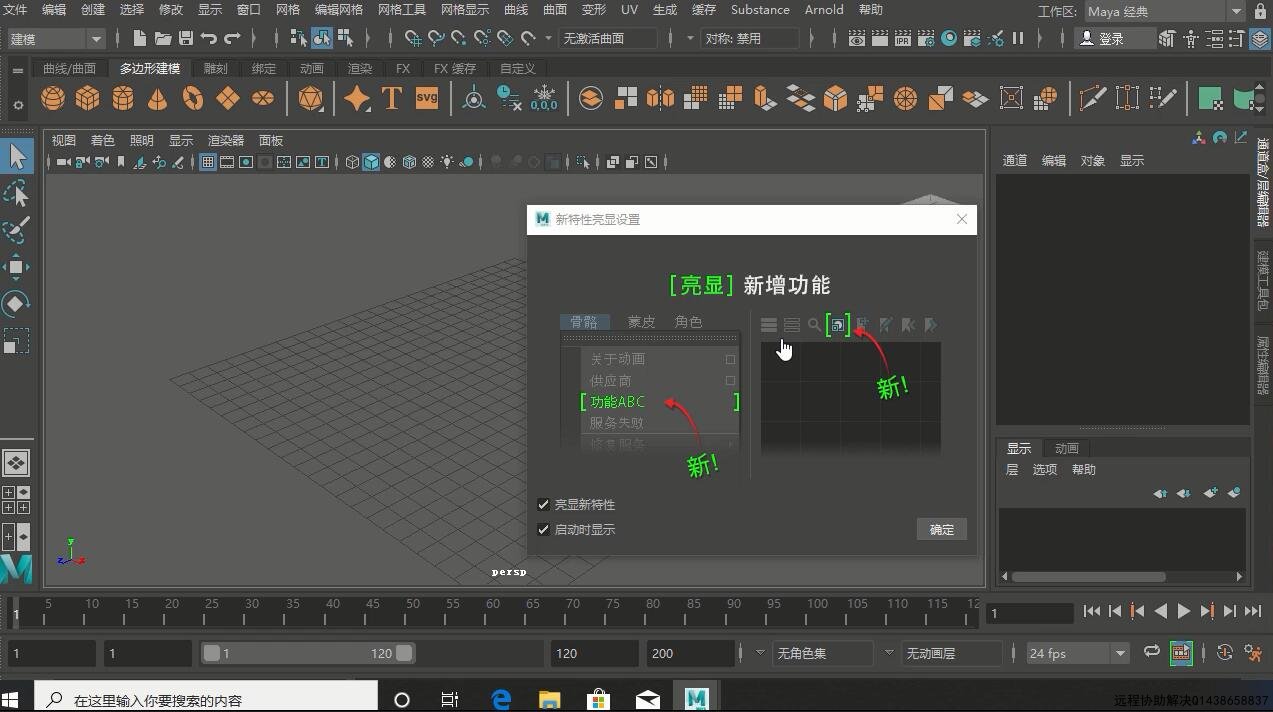This screenshot has width=1273, height=712.
Task: Open the render settings clapperboard icon
Action: 926,38
